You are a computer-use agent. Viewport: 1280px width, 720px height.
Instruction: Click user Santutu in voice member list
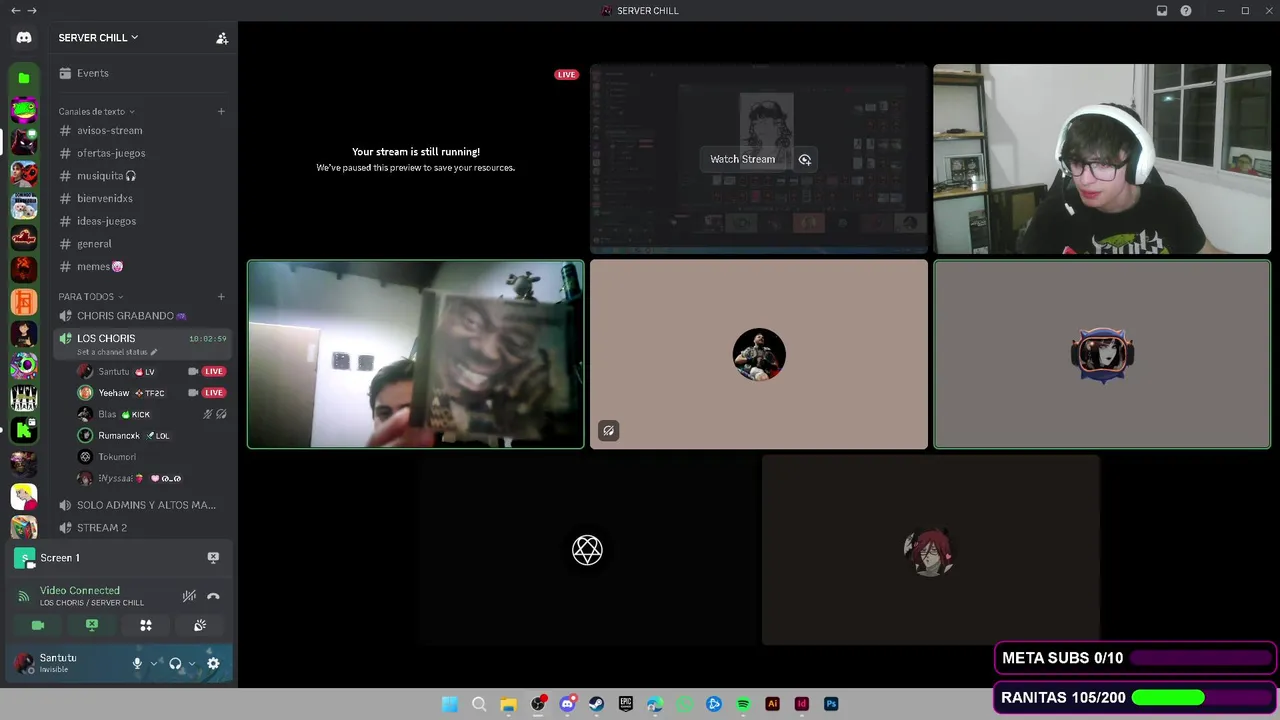(x=152, y=372)
